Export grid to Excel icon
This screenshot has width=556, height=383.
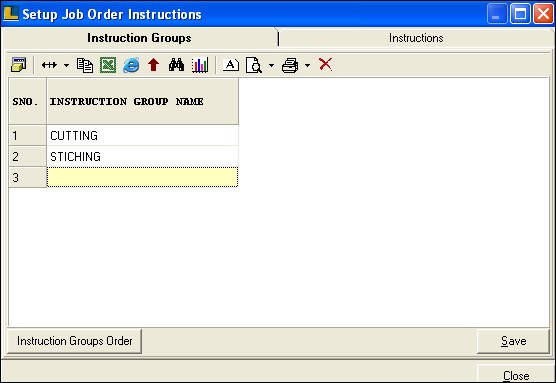point(108,65)
